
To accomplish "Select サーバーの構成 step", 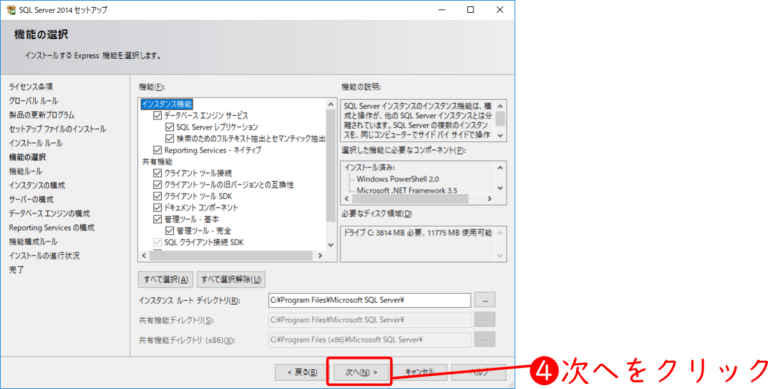I will [31, 199].
